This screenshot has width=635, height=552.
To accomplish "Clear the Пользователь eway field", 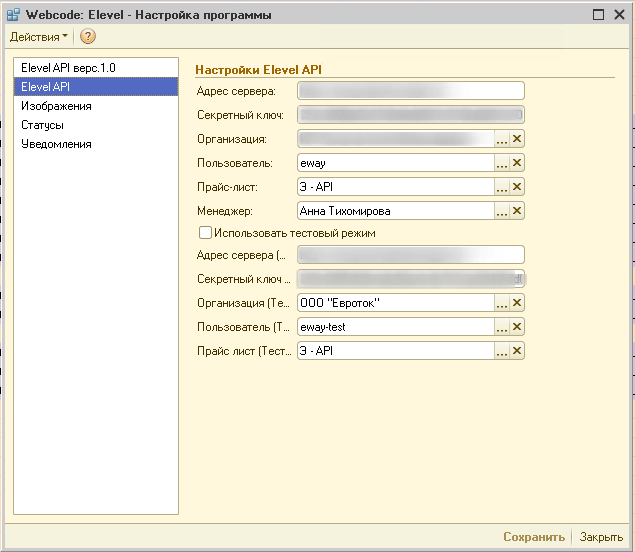I will coord(517,163).
